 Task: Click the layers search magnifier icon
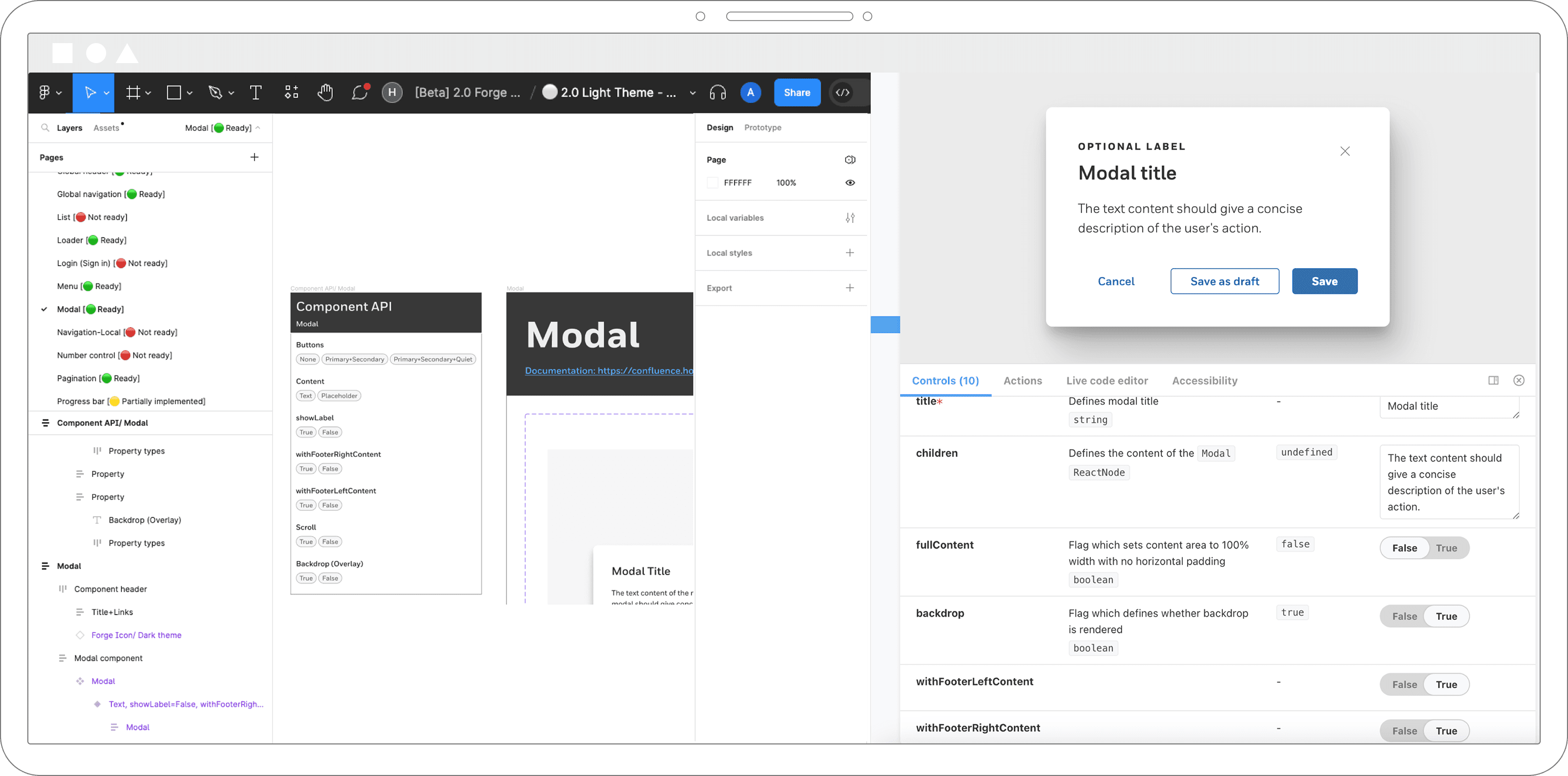click(45, 128)
